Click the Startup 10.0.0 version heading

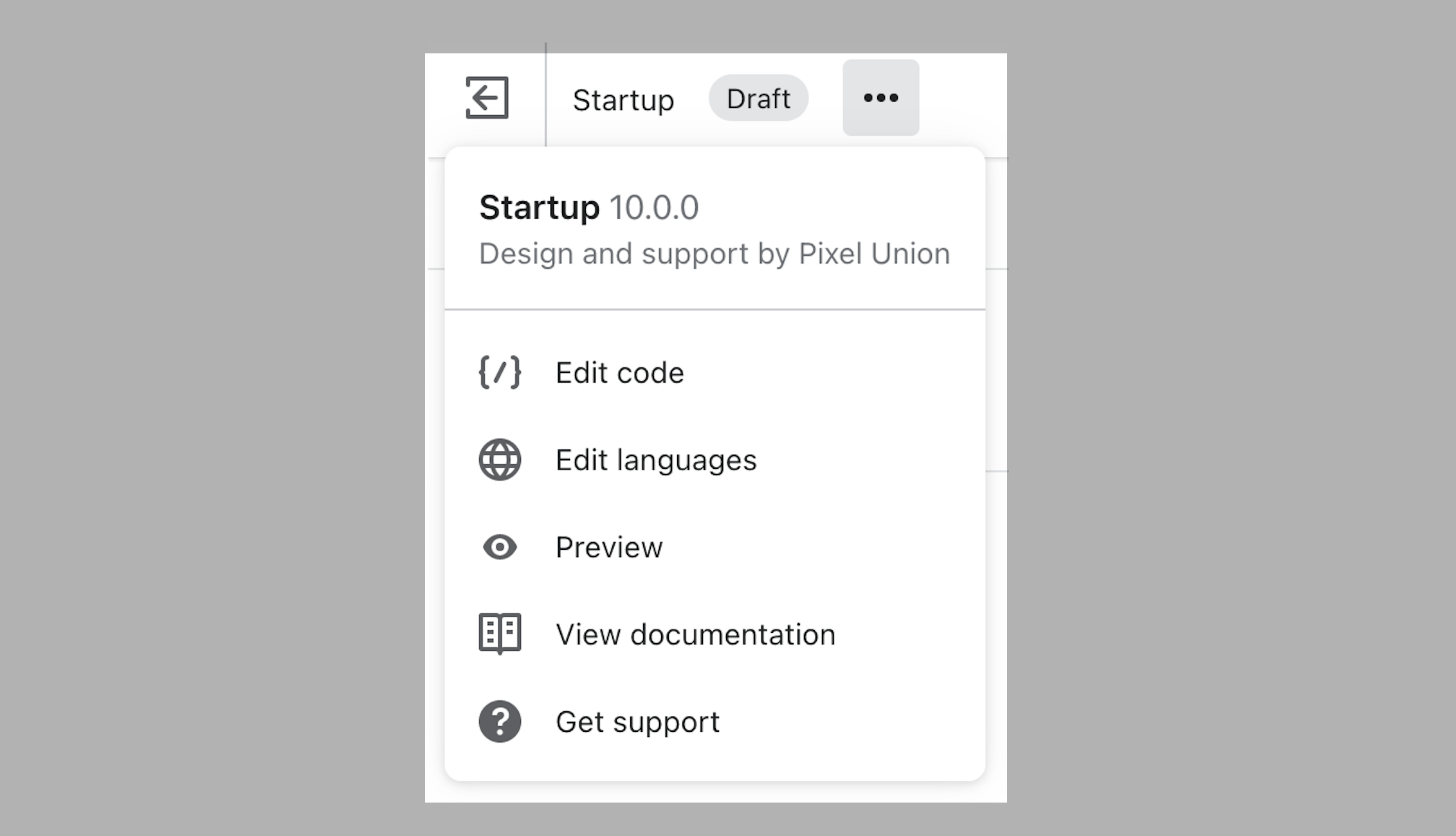pos(589,208)
